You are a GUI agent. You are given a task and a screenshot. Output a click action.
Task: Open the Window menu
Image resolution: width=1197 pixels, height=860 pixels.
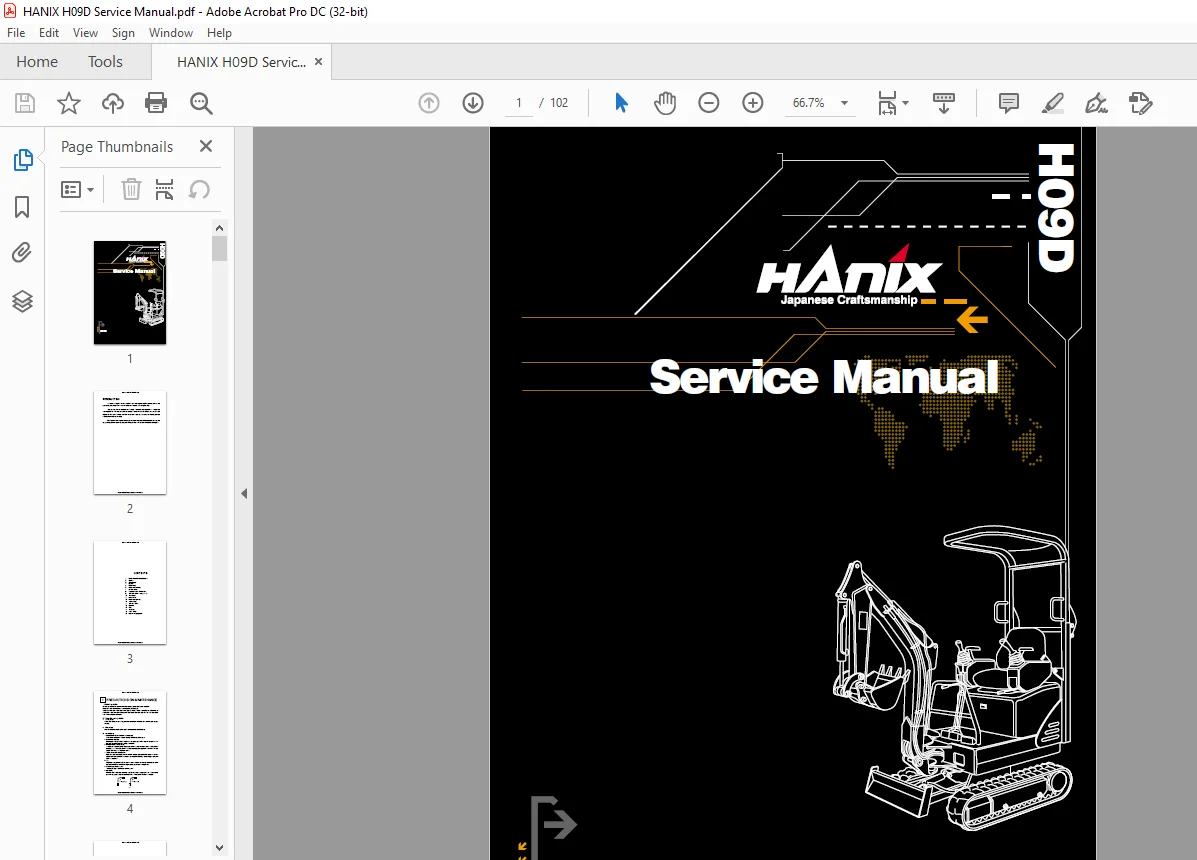171,33
